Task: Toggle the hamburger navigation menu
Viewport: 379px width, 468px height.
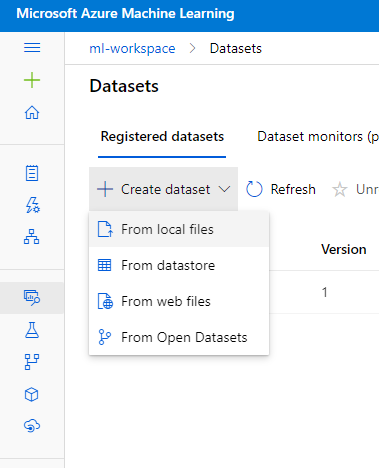Action: click(32, 48)
